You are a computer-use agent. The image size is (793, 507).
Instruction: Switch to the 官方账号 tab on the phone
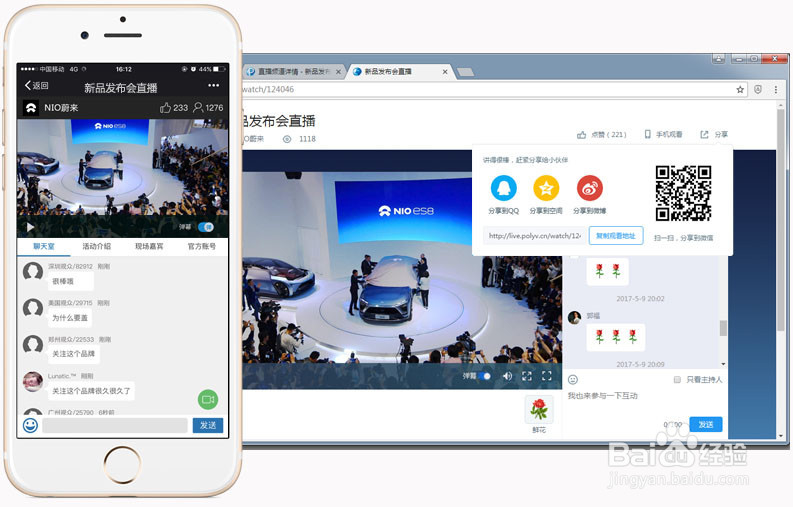pos(202,246)
